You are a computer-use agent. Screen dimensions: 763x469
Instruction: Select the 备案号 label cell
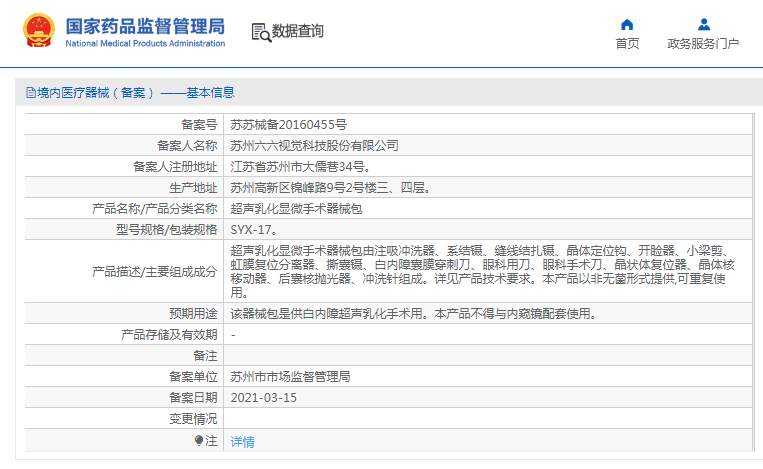point(124,125)
